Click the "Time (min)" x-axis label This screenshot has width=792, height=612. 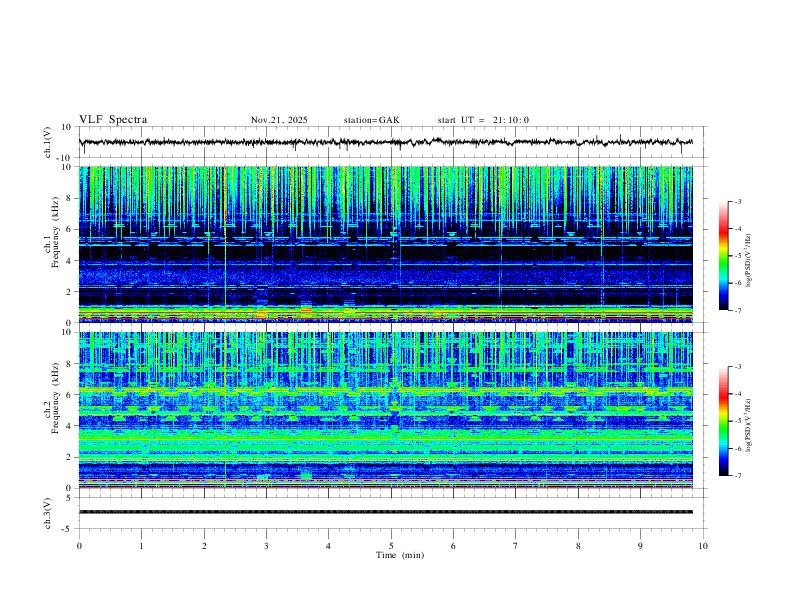[x=400, y=555]
